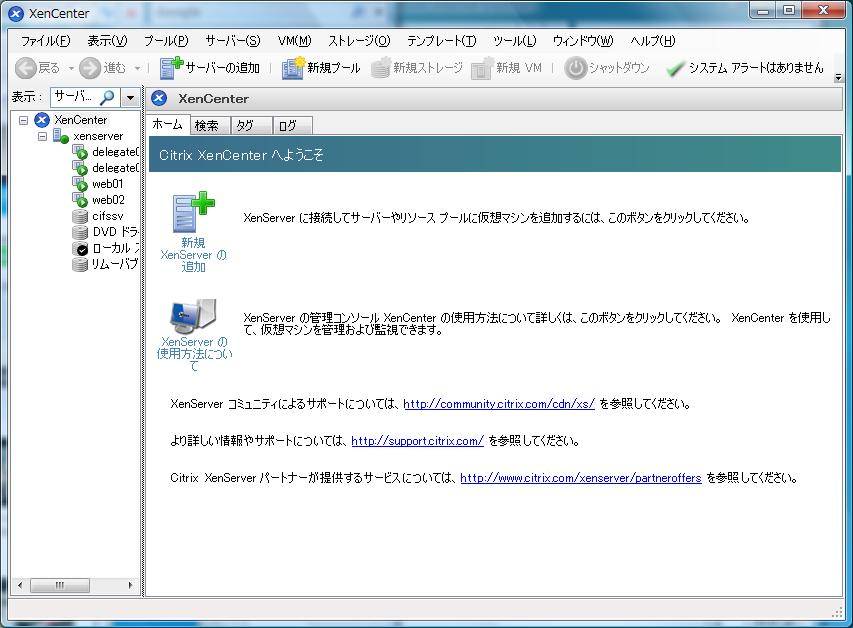The height and width of the screenshot is (628, 853).
Task: Open the Back history dropdown arrow
Action: click(71, 69)
